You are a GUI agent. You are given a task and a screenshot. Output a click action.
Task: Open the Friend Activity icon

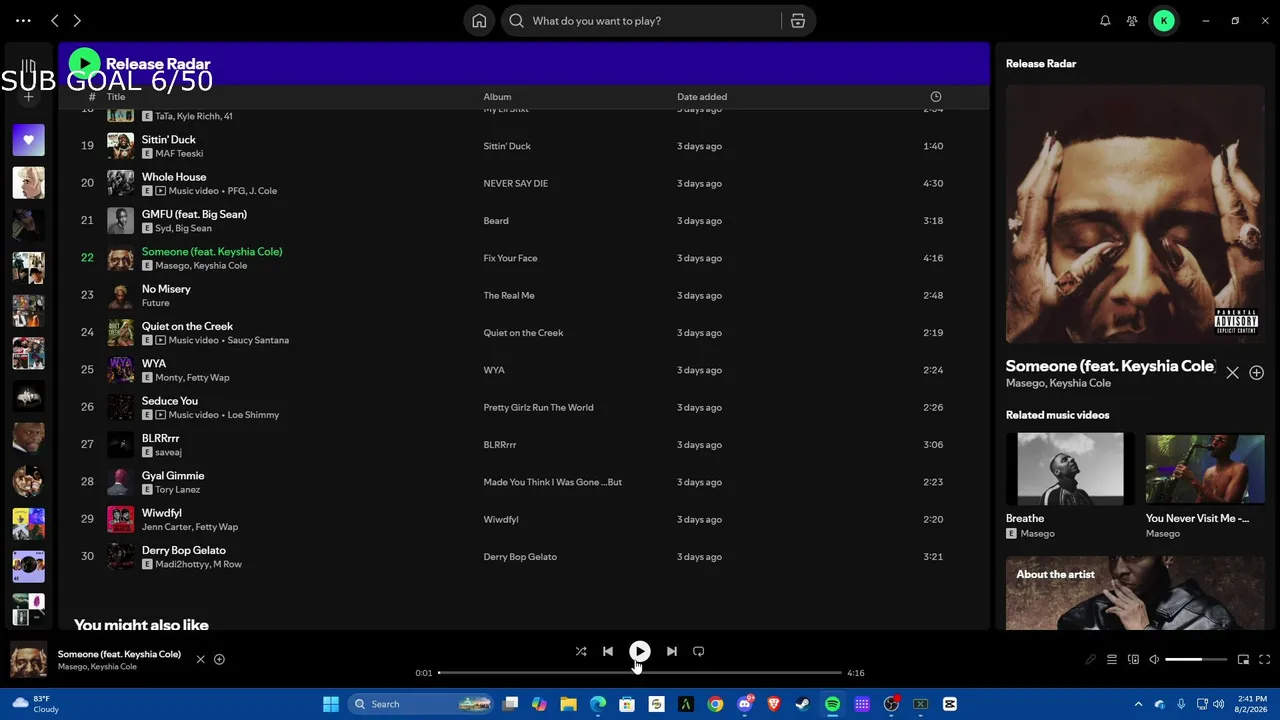[1132, 21]
